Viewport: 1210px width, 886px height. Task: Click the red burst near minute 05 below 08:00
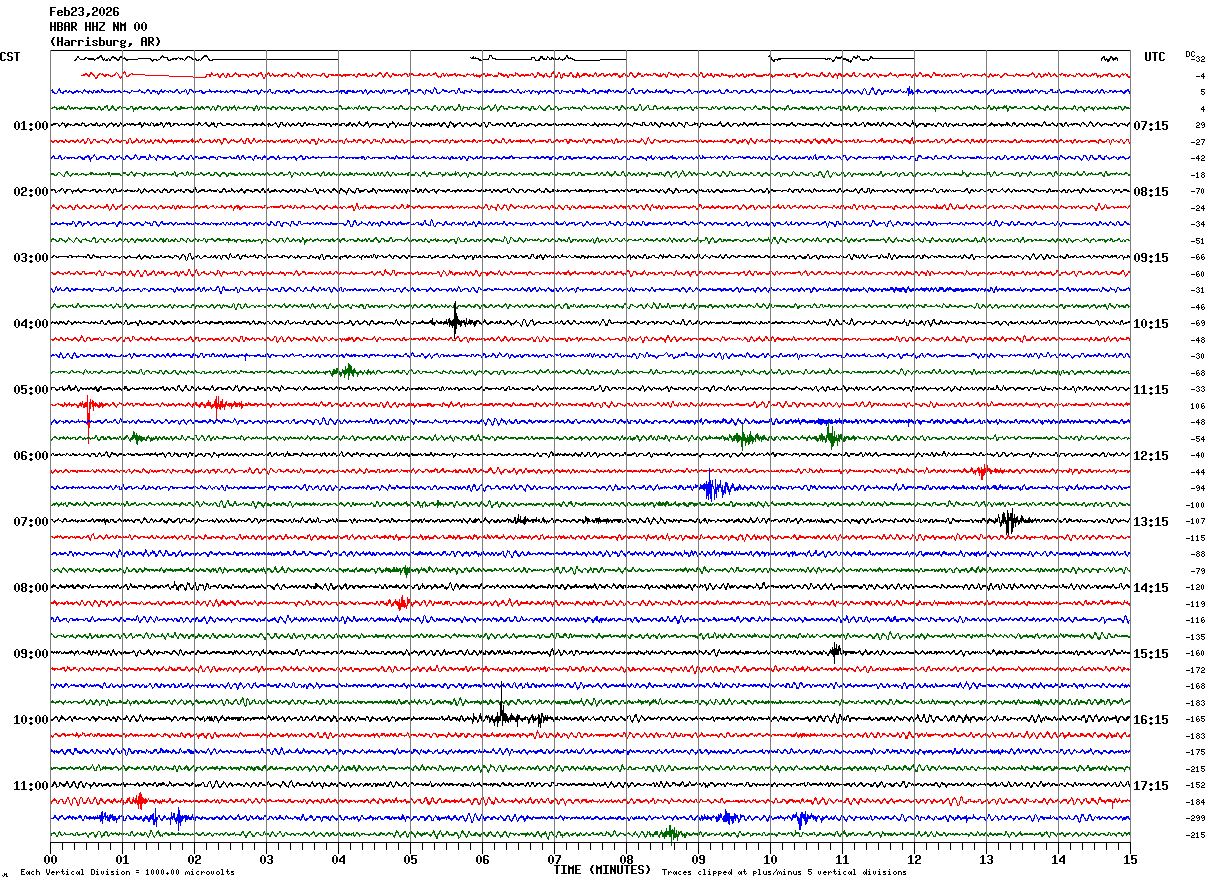pos(401,603)
